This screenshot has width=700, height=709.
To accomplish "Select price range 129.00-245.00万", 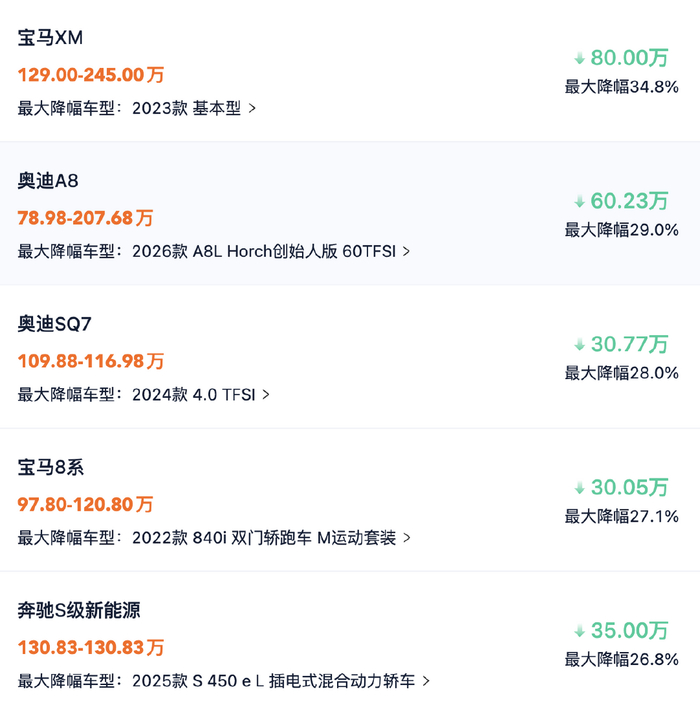I will pos(91,75).
